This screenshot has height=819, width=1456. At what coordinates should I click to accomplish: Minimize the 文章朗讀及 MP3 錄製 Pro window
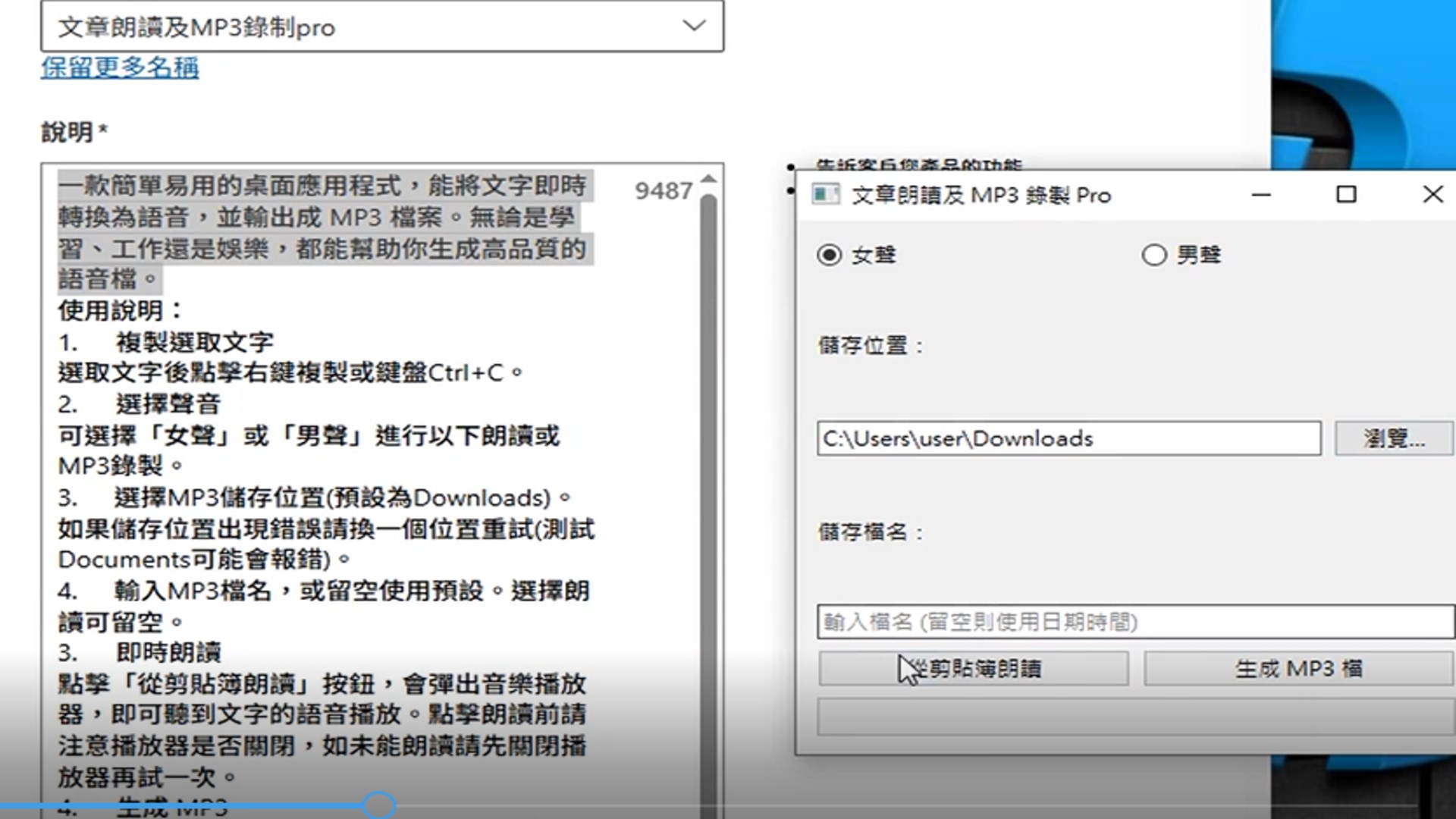point(1261,195)
